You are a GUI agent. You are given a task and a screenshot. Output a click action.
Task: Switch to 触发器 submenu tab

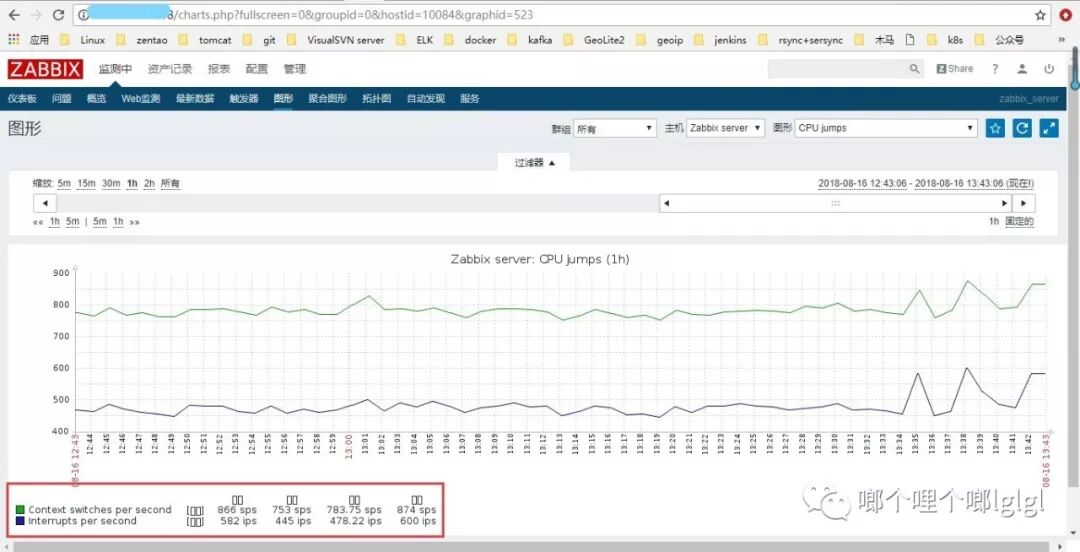tap(244, 99)
